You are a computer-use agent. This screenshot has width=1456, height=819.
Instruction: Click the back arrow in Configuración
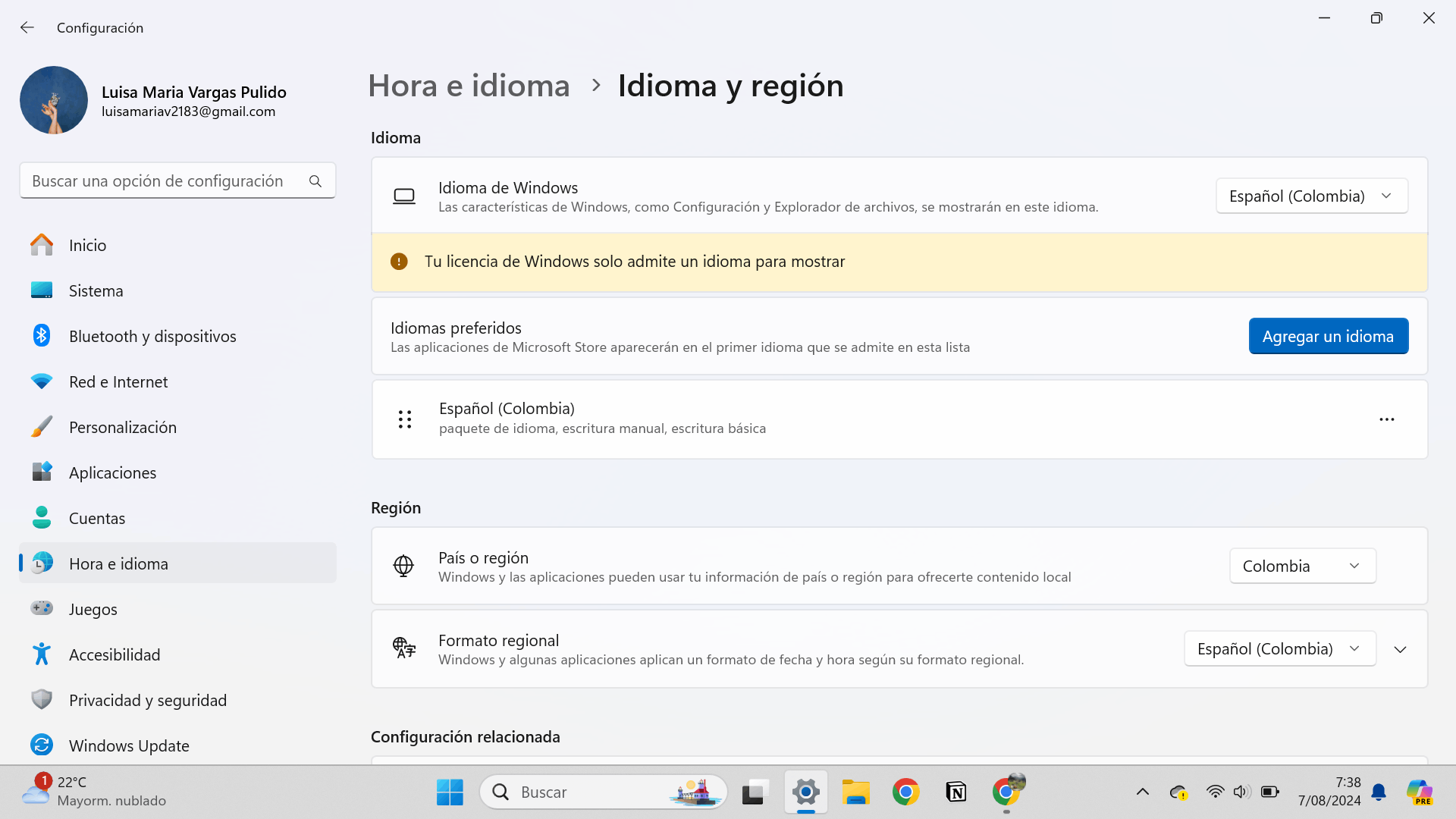click(27, 27)
